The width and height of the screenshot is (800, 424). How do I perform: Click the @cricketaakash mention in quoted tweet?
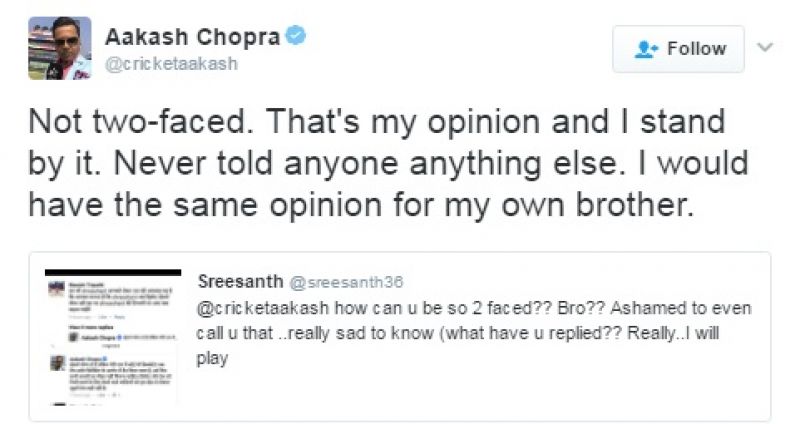click(263, 308)
